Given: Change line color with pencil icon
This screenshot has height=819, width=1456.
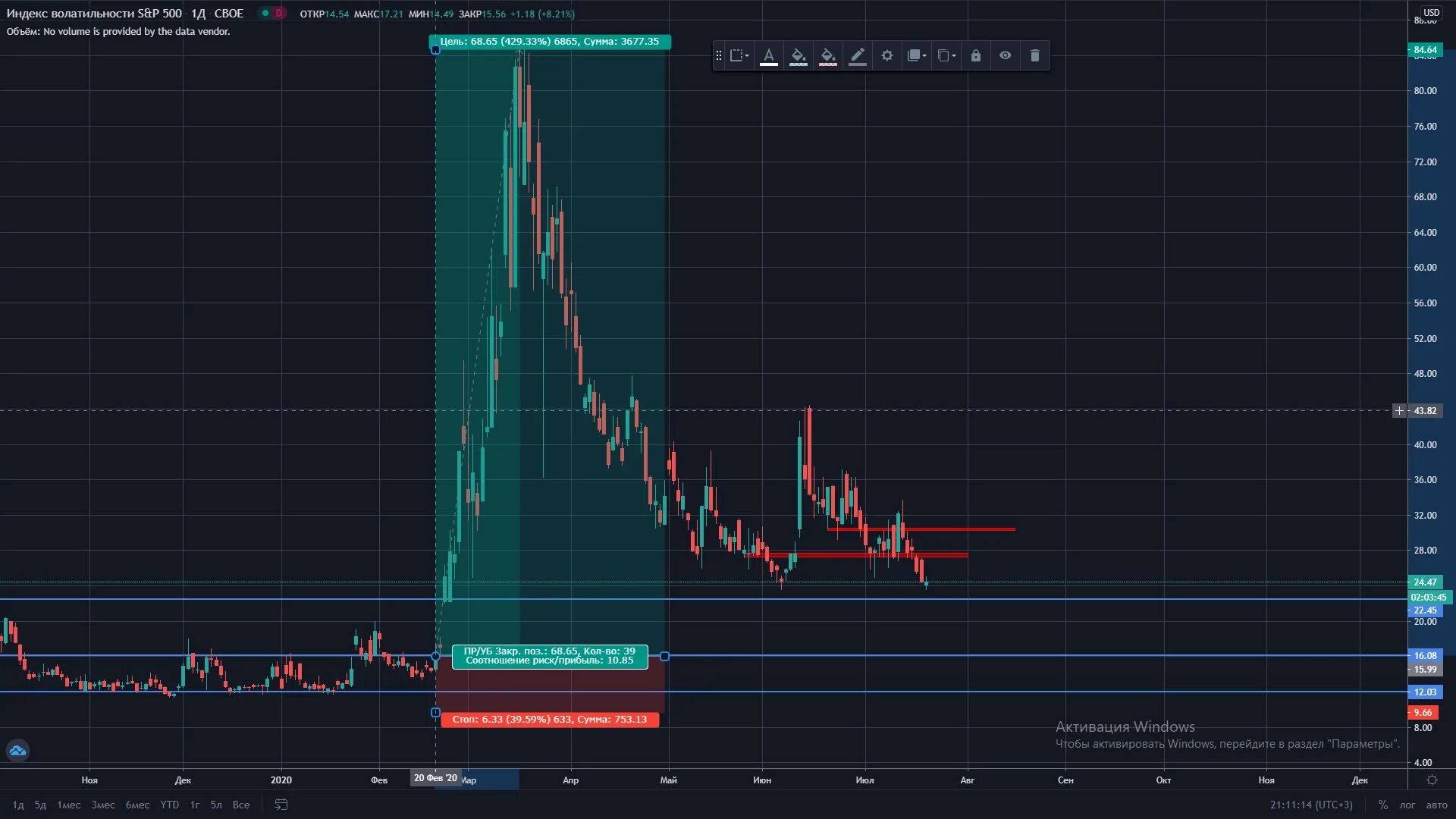Looking at the screenshot, I should pos(858,55).
